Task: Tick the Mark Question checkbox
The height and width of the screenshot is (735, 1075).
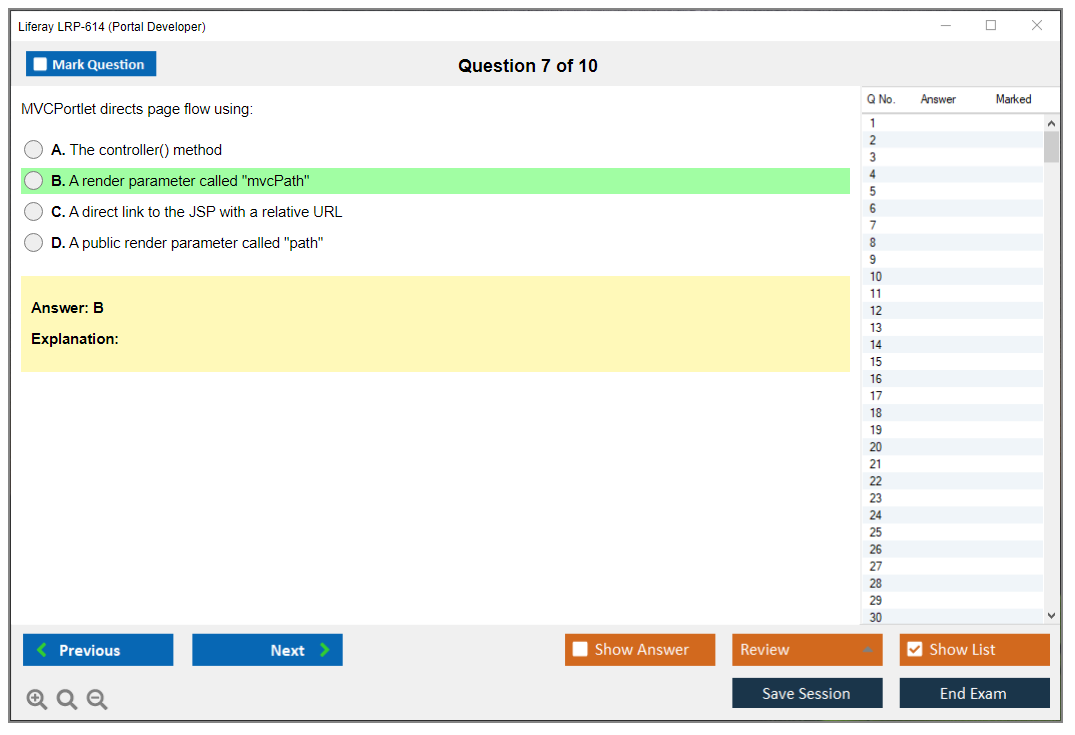Action: point(40,65)
